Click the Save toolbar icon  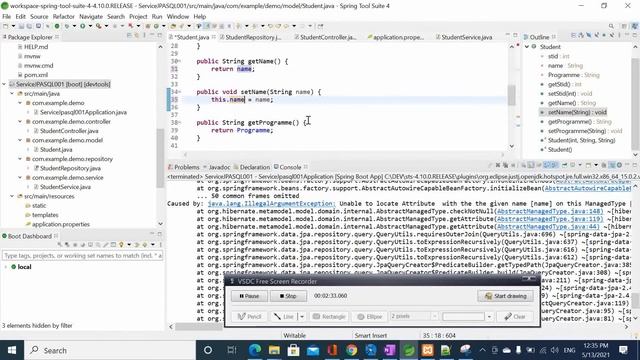pyautogui.click(x=21, y=26)
